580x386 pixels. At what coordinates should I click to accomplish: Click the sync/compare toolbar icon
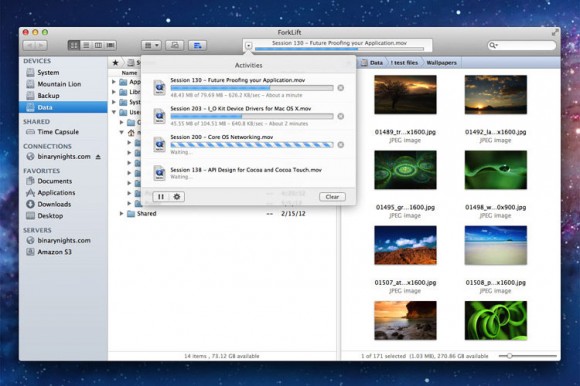tap(175, 45)
